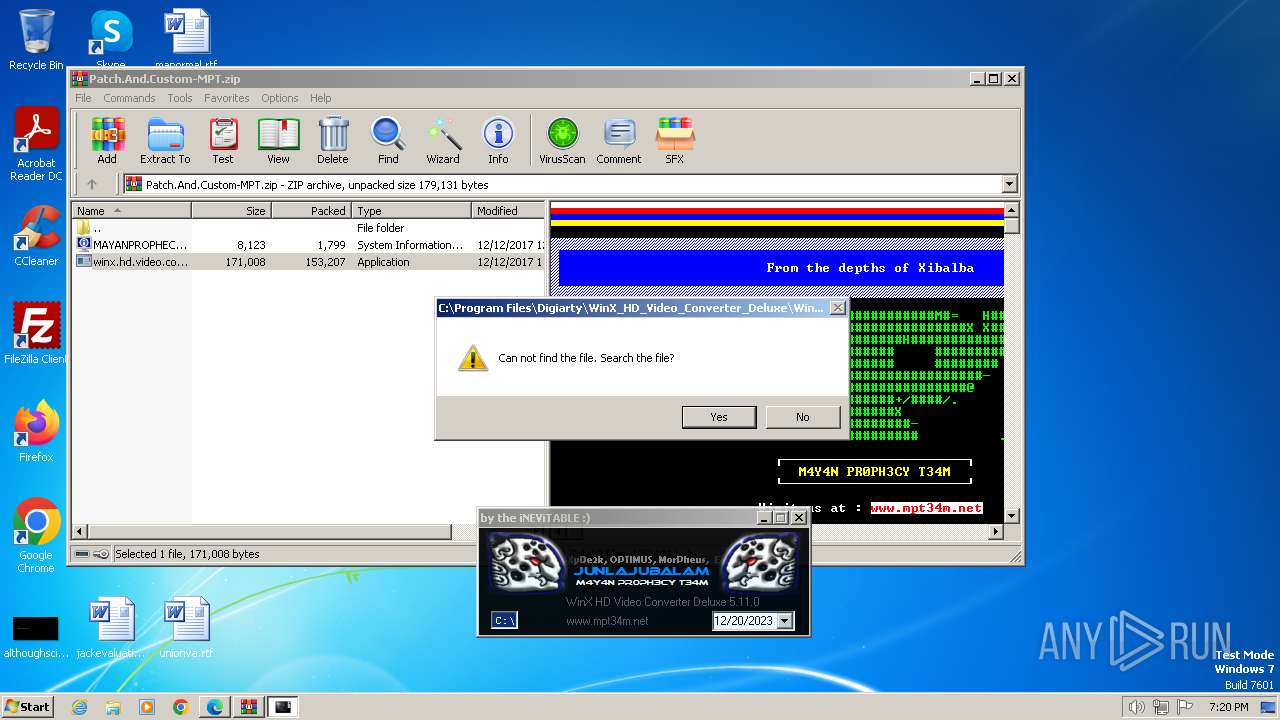Click Yes in the file search dialog

click(x=719, y=417)
